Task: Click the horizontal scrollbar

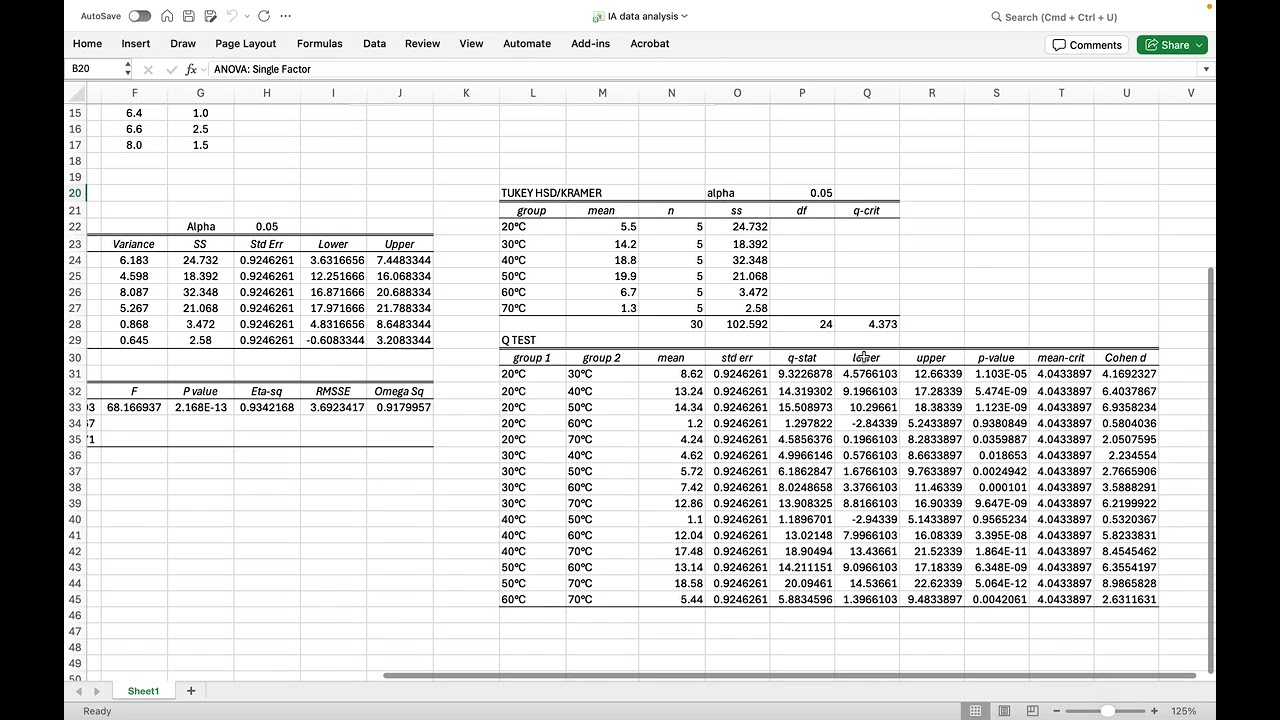Action: pos(789,676)
